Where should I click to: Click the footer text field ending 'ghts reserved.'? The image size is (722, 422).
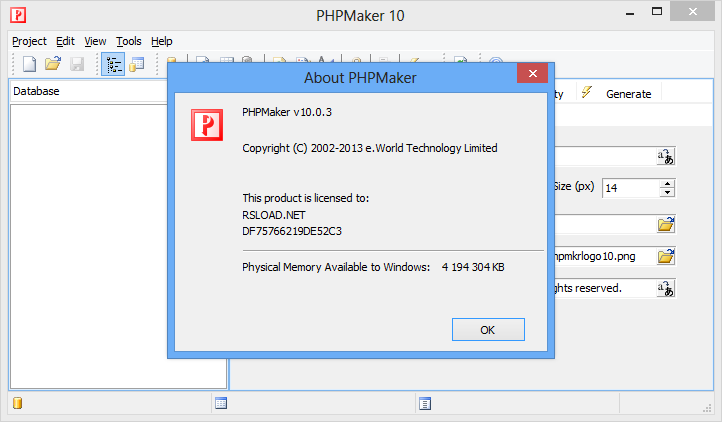(606, 288)
